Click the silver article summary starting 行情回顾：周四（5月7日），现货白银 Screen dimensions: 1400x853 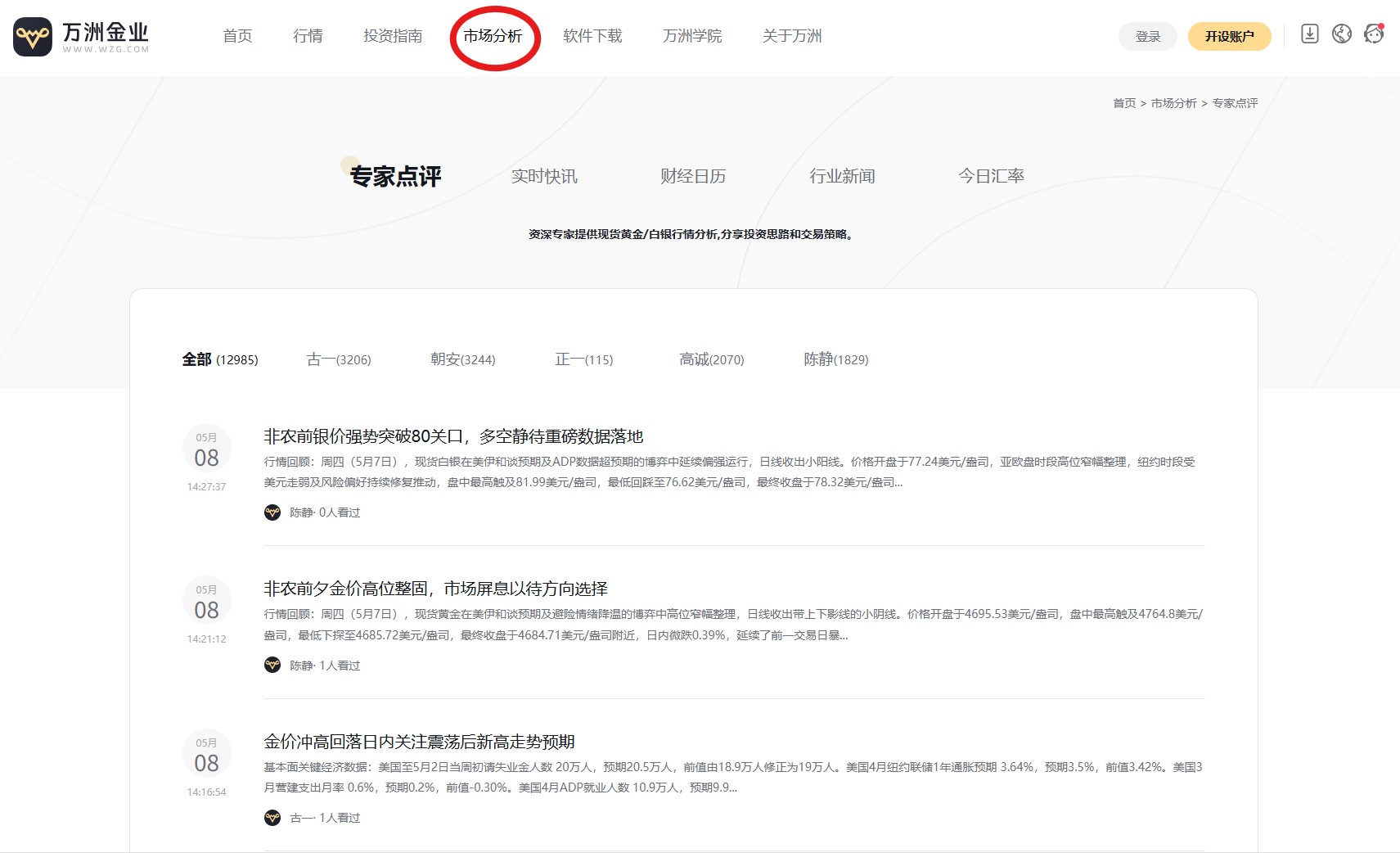pos(730,472)
